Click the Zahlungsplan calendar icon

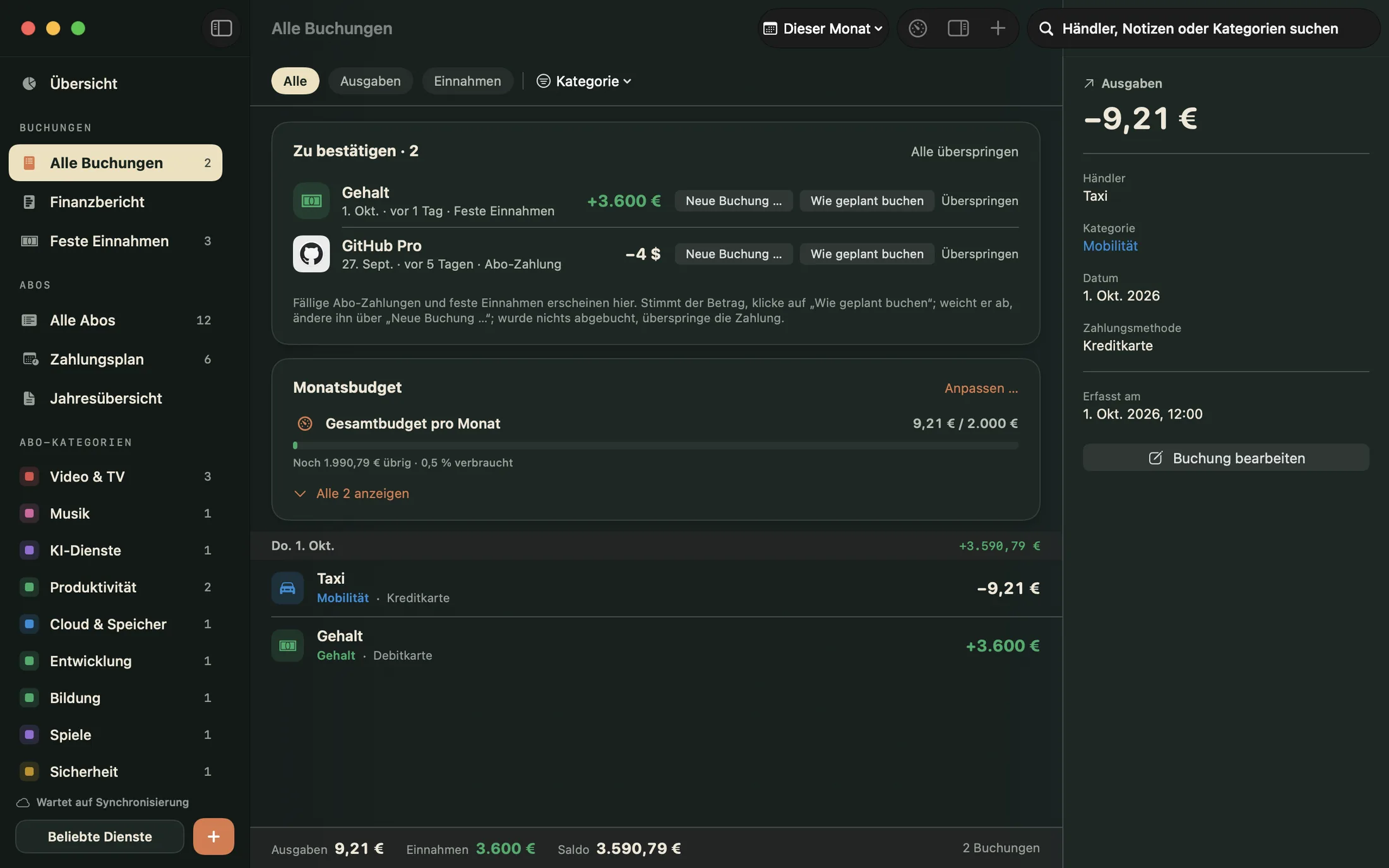[x=30, y=359]
